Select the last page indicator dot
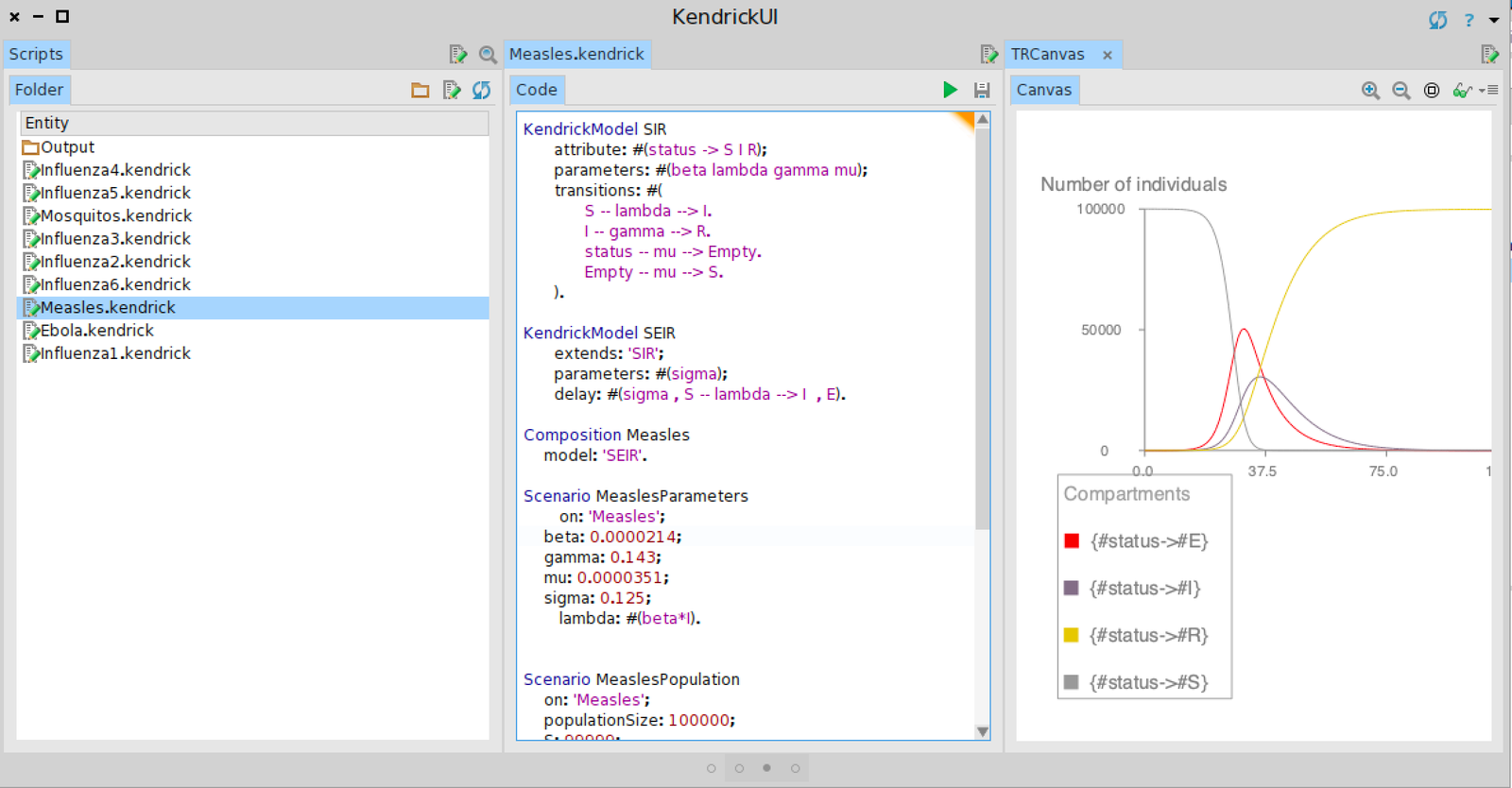Screen dimensions: 1512x788 (796, 768)
